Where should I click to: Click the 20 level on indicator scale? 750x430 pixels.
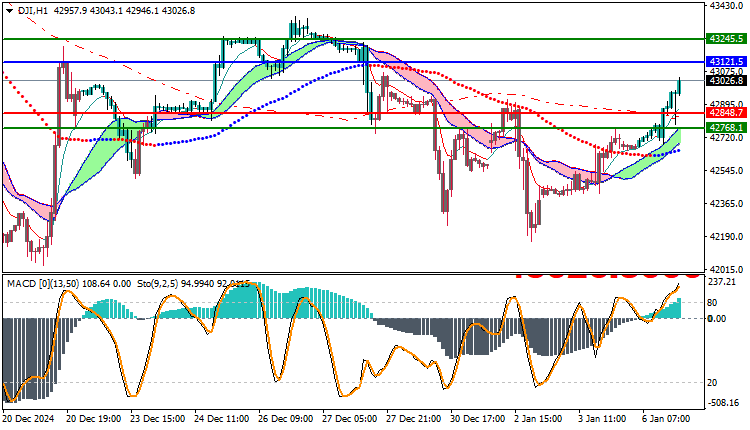click(712, 383)
